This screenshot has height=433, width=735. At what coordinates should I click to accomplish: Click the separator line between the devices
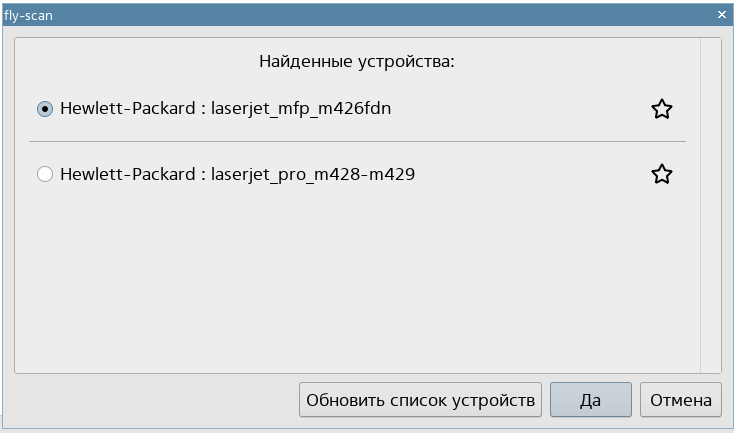click(x=357, y=142)
